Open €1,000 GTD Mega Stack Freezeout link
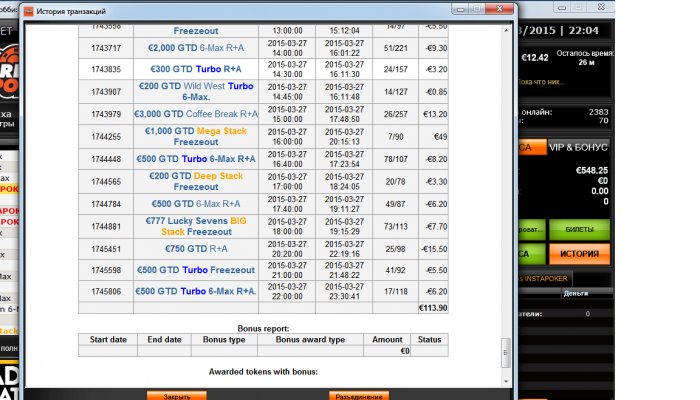The height and width of the screenshot is (400, 700). (x=196, y=137)
